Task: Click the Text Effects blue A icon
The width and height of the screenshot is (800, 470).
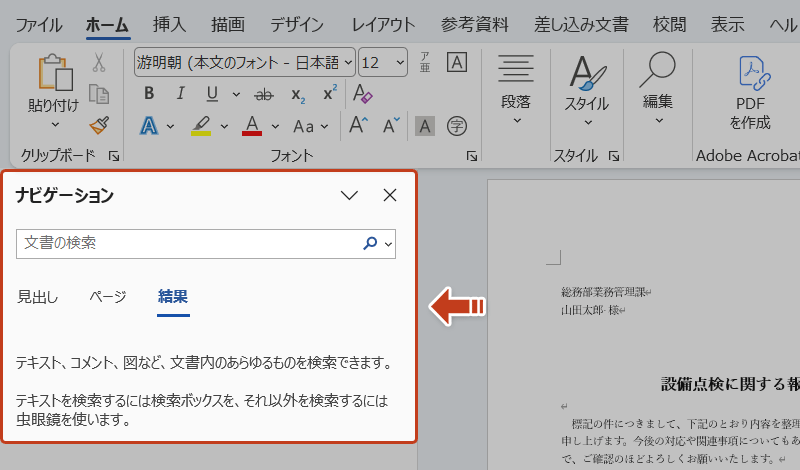Action: 149,126
